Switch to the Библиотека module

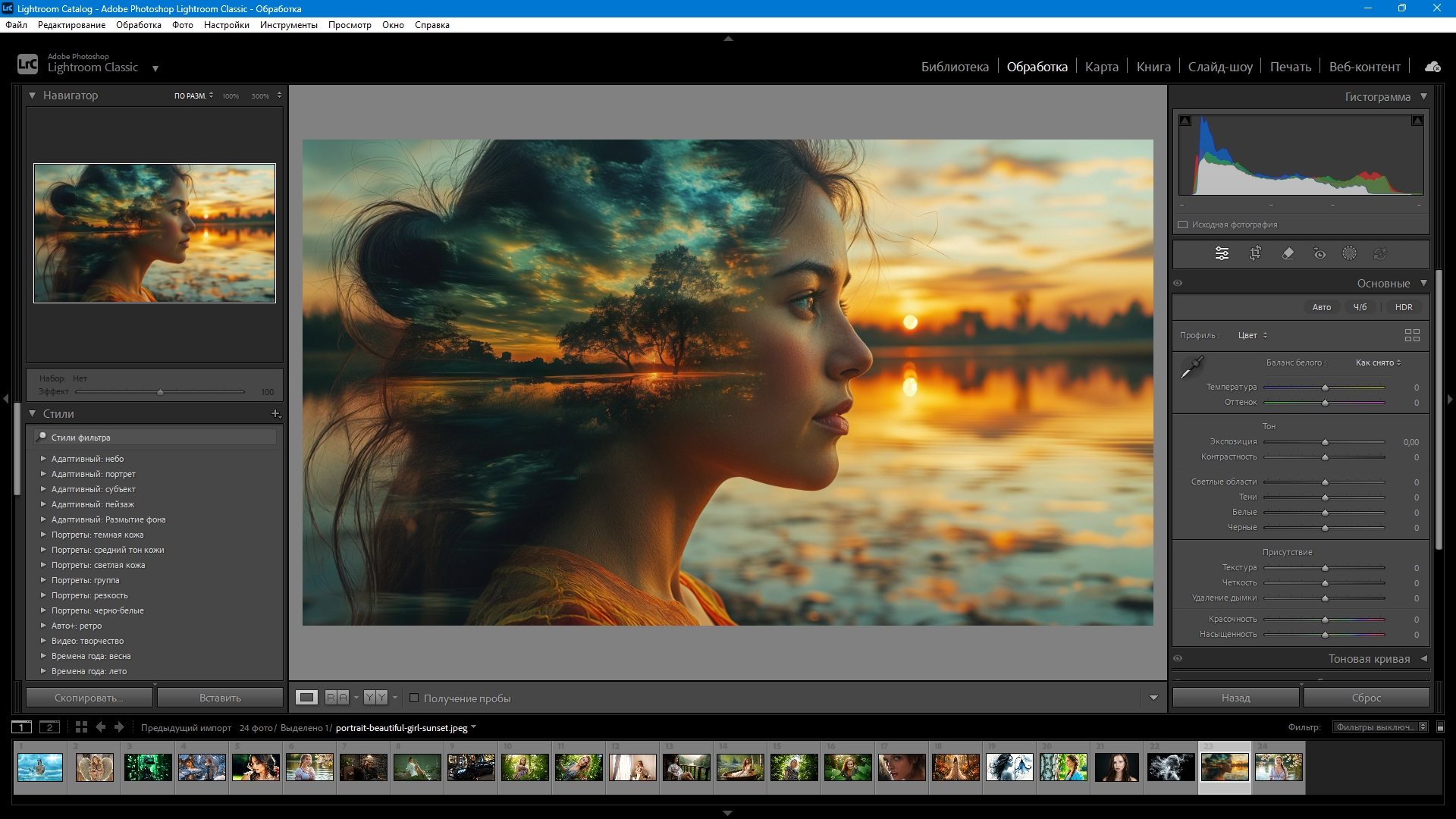[954, 67]
